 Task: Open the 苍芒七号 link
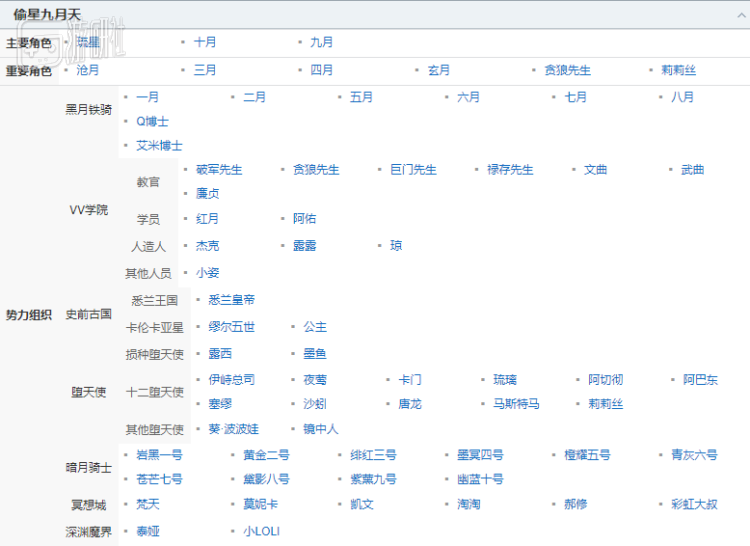159,479
